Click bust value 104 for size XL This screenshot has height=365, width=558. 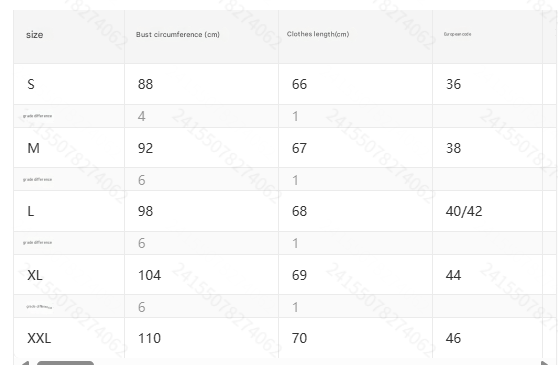(x=149, y=275)
